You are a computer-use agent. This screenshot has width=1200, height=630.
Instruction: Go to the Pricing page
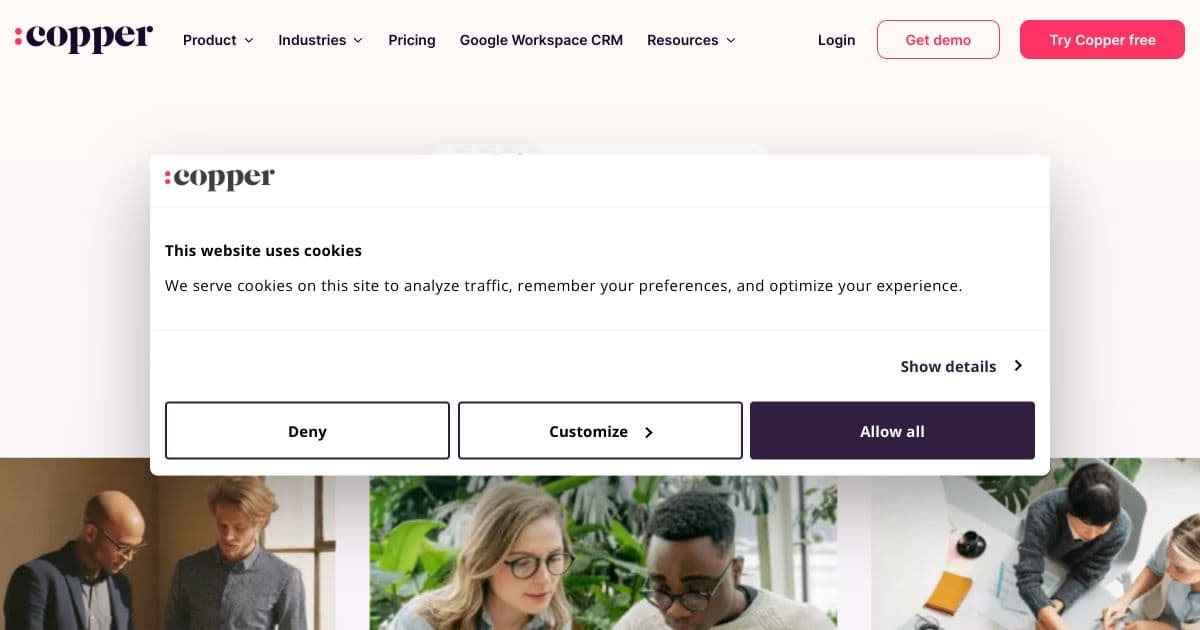point(412,40)
